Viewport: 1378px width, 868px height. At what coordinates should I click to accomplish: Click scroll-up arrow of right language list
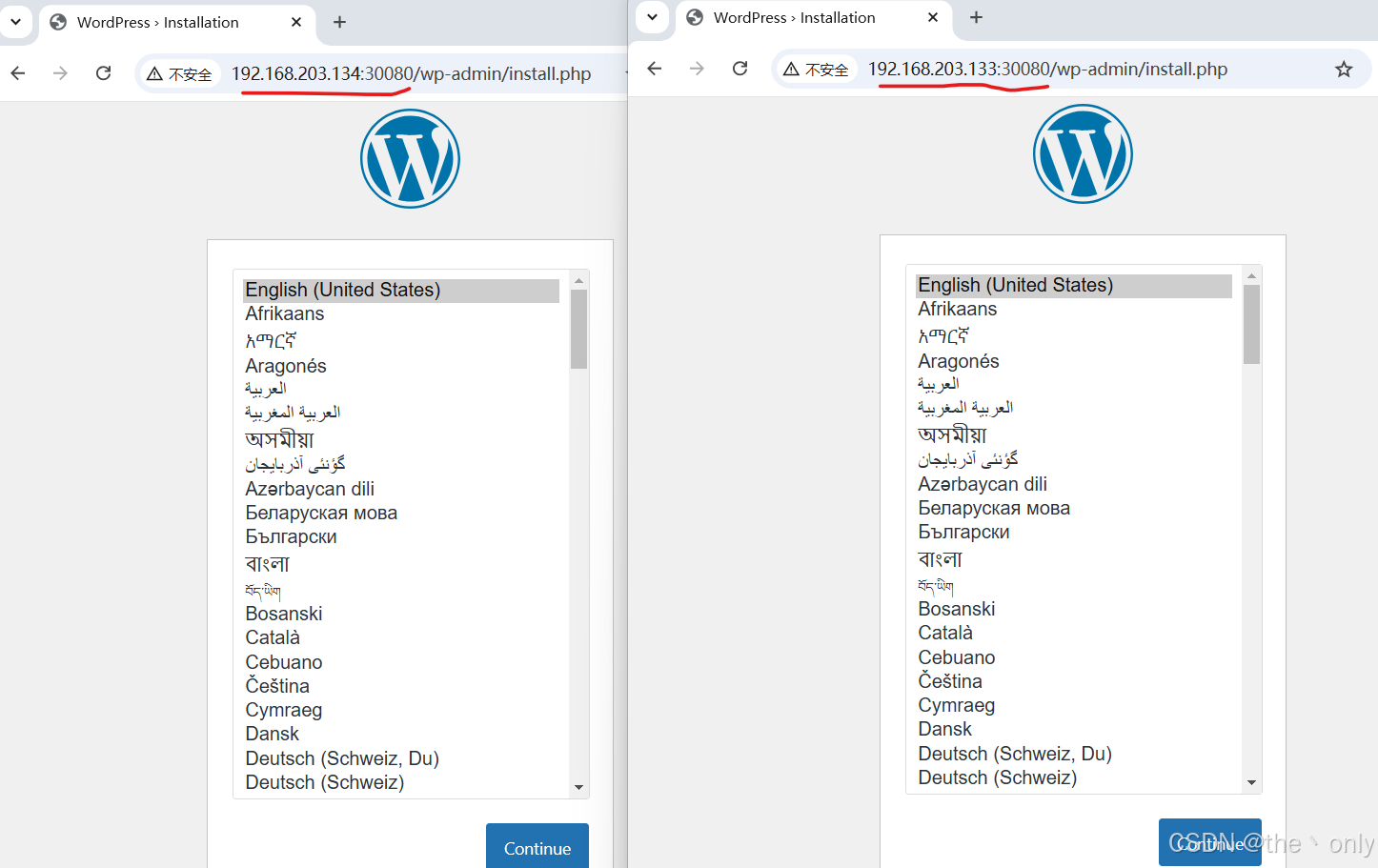pos(1251,275)
